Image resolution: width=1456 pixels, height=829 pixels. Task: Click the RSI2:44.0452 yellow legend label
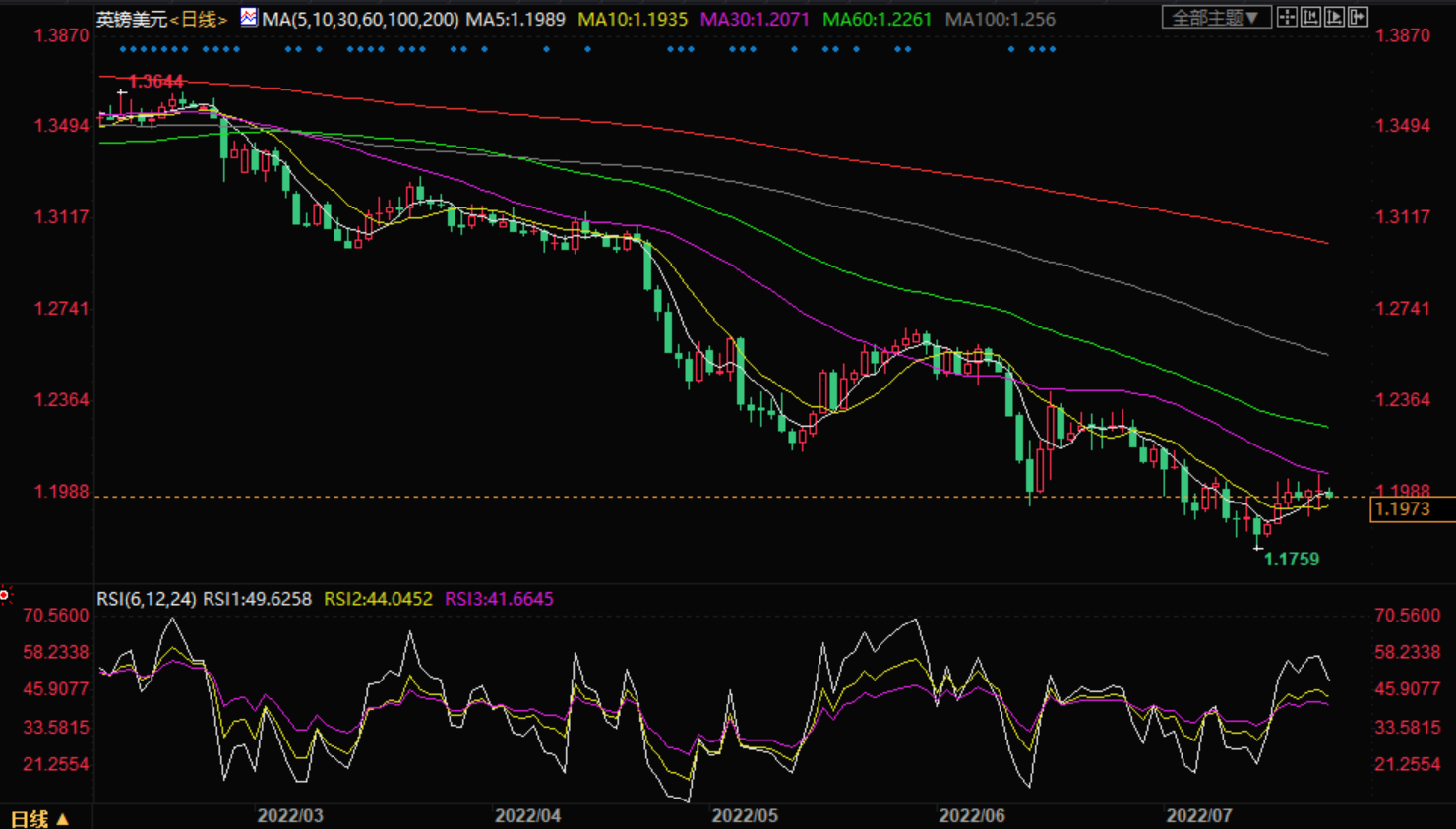pyautogui.click(x=378, y=599)
